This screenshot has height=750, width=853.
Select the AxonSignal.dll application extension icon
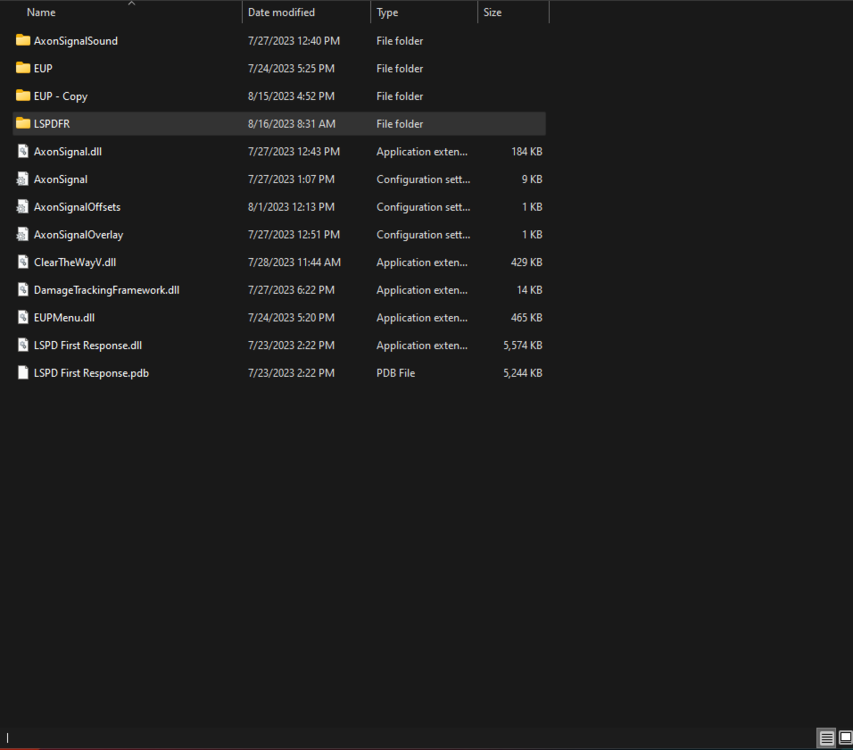pos(22,151)
